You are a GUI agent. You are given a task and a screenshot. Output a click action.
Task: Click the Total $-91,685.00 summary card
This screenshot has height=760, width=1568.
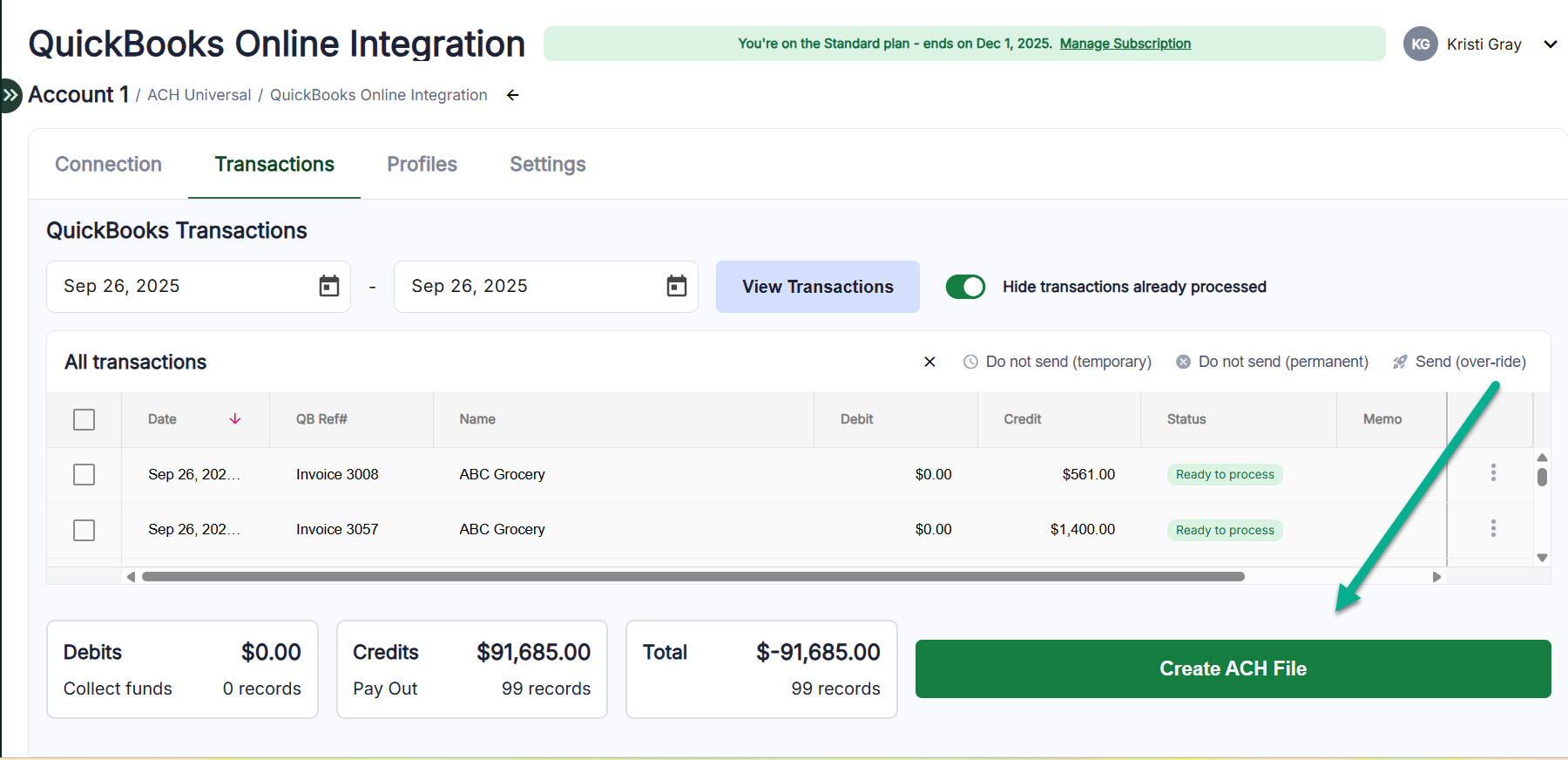[761, 669]
